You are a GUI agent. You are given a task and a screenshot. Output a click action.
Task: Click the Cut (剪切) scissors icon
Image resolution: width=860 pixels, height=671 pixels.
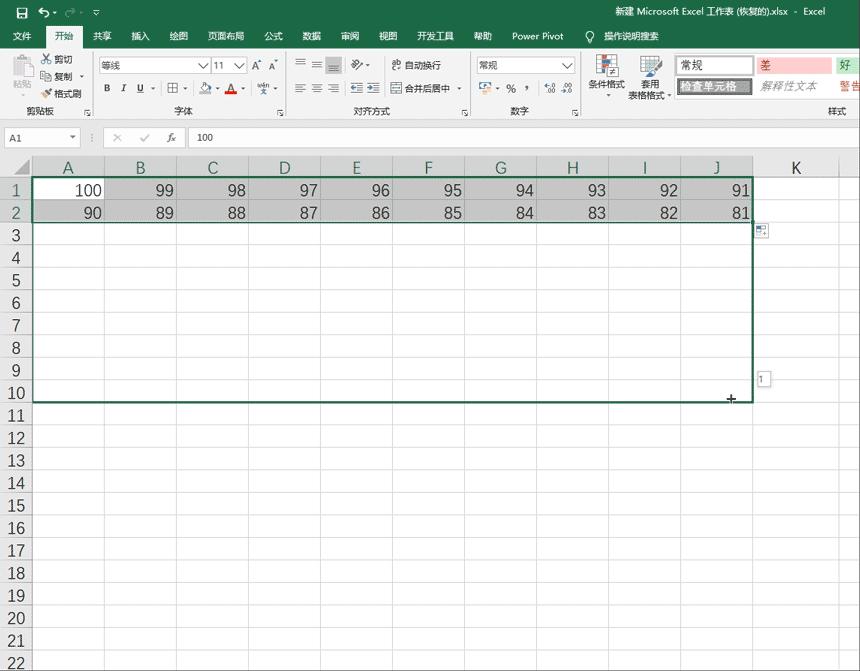(x=46, y=59)
